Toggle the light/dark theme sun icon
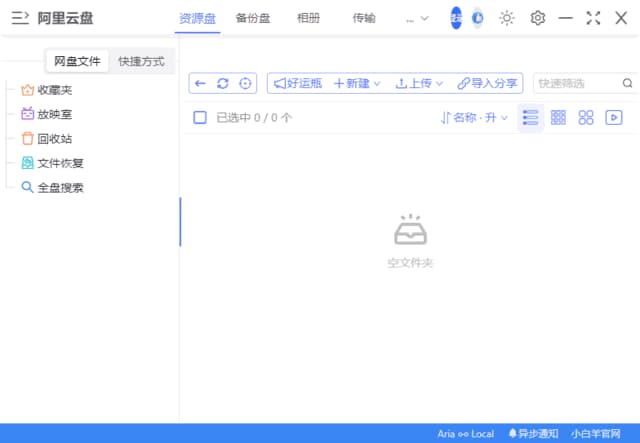 (x=507, y=18)
